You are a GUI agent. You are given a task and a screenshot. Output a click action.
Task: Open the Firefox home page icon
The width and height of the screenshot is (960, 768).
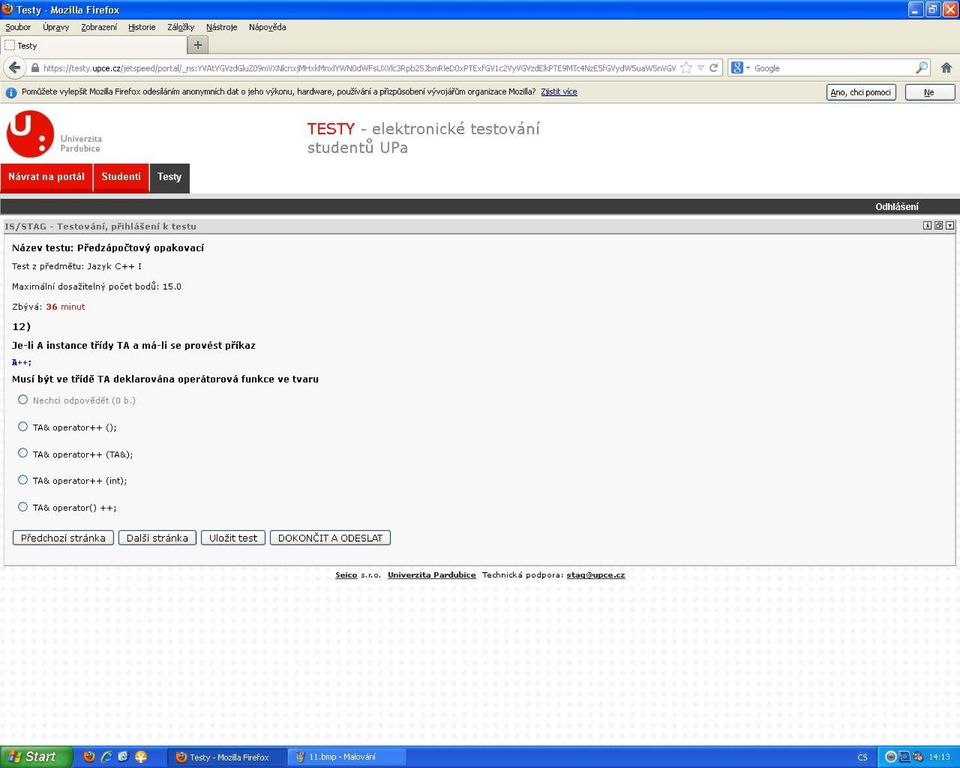(x=946, y=68)
